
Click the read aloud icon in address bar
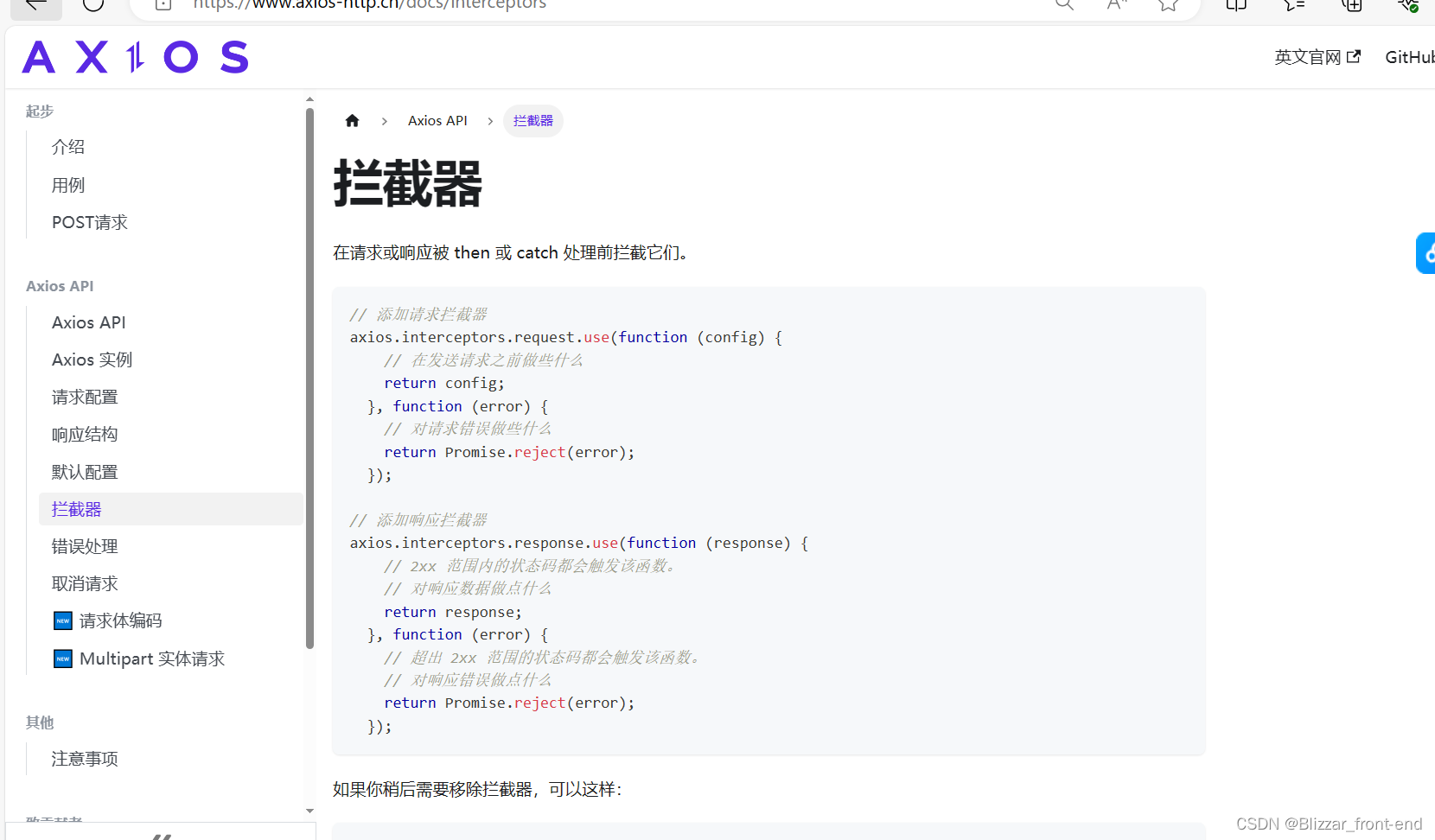pyautogui.click(x=1117, y=4)
